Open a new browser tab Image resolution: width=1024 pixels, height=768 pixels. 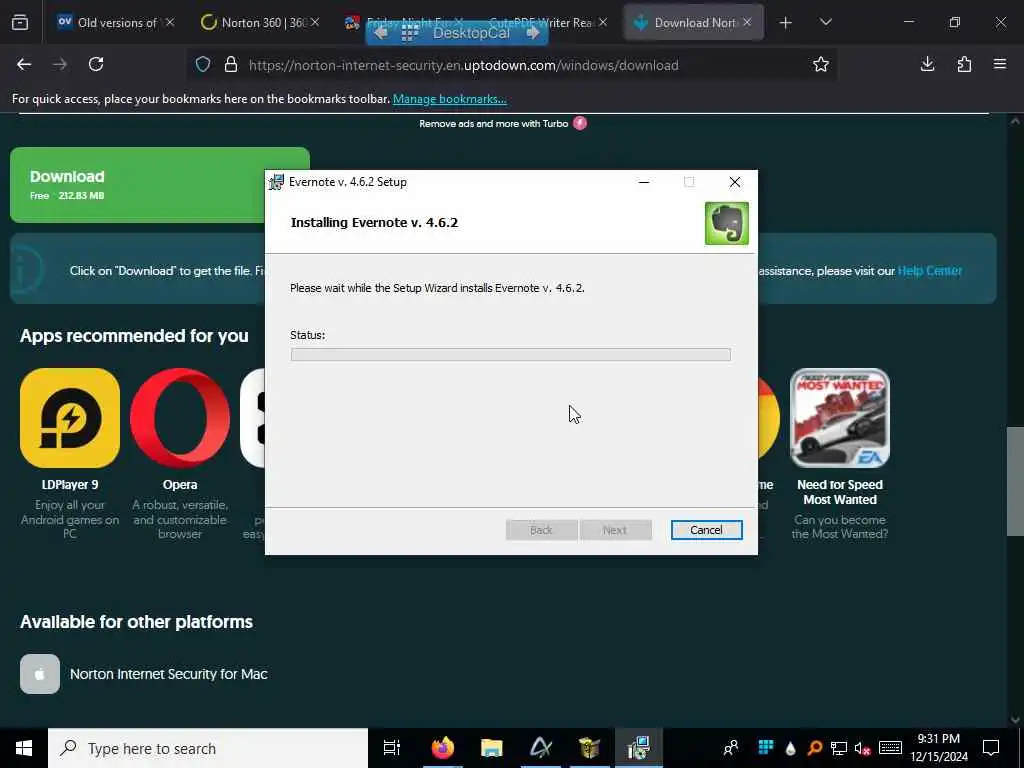pos(786,23)
